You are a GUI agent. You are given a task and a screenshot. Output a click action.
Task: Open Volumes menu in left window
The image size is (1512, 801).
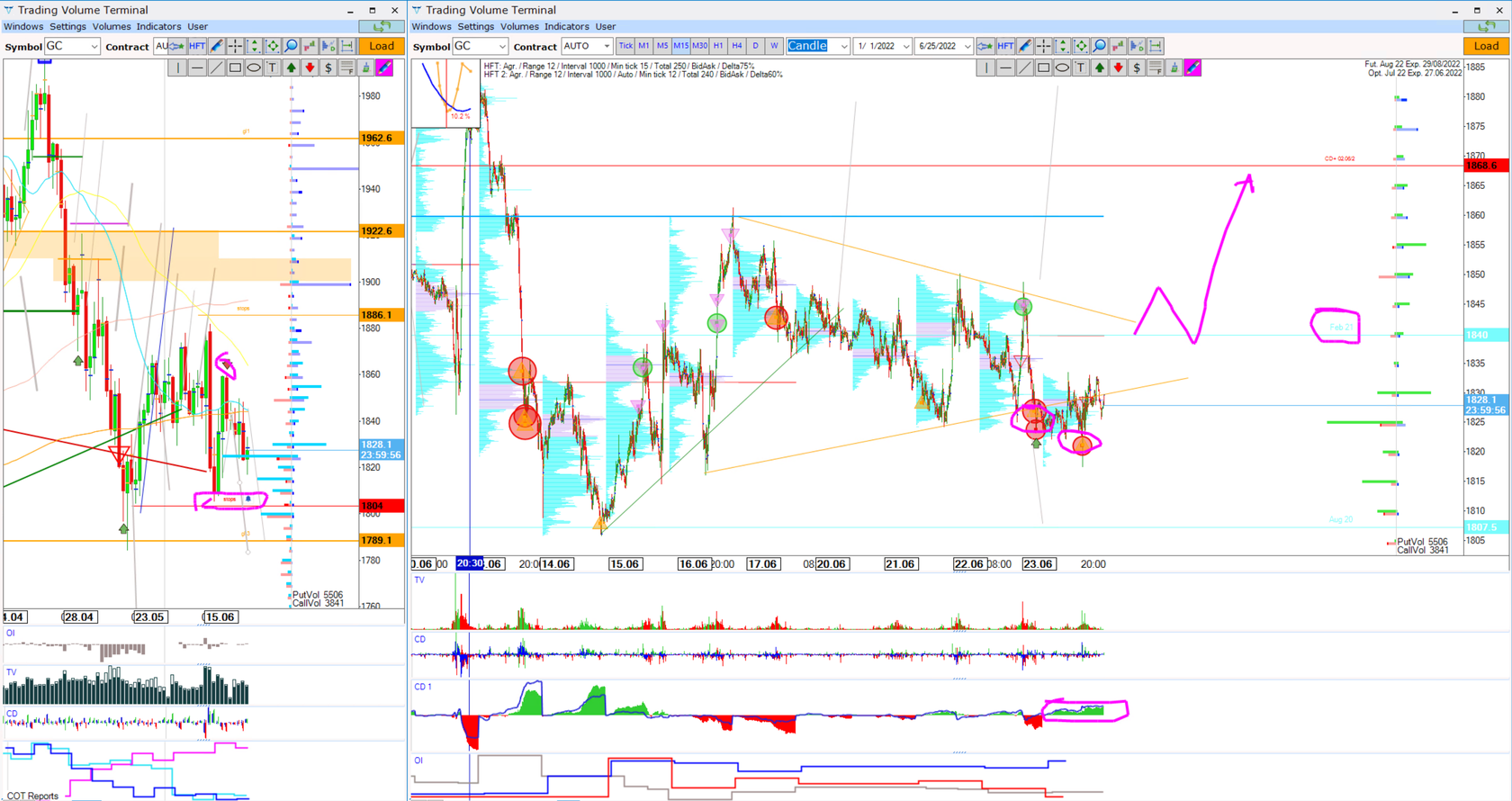[112, 26]
